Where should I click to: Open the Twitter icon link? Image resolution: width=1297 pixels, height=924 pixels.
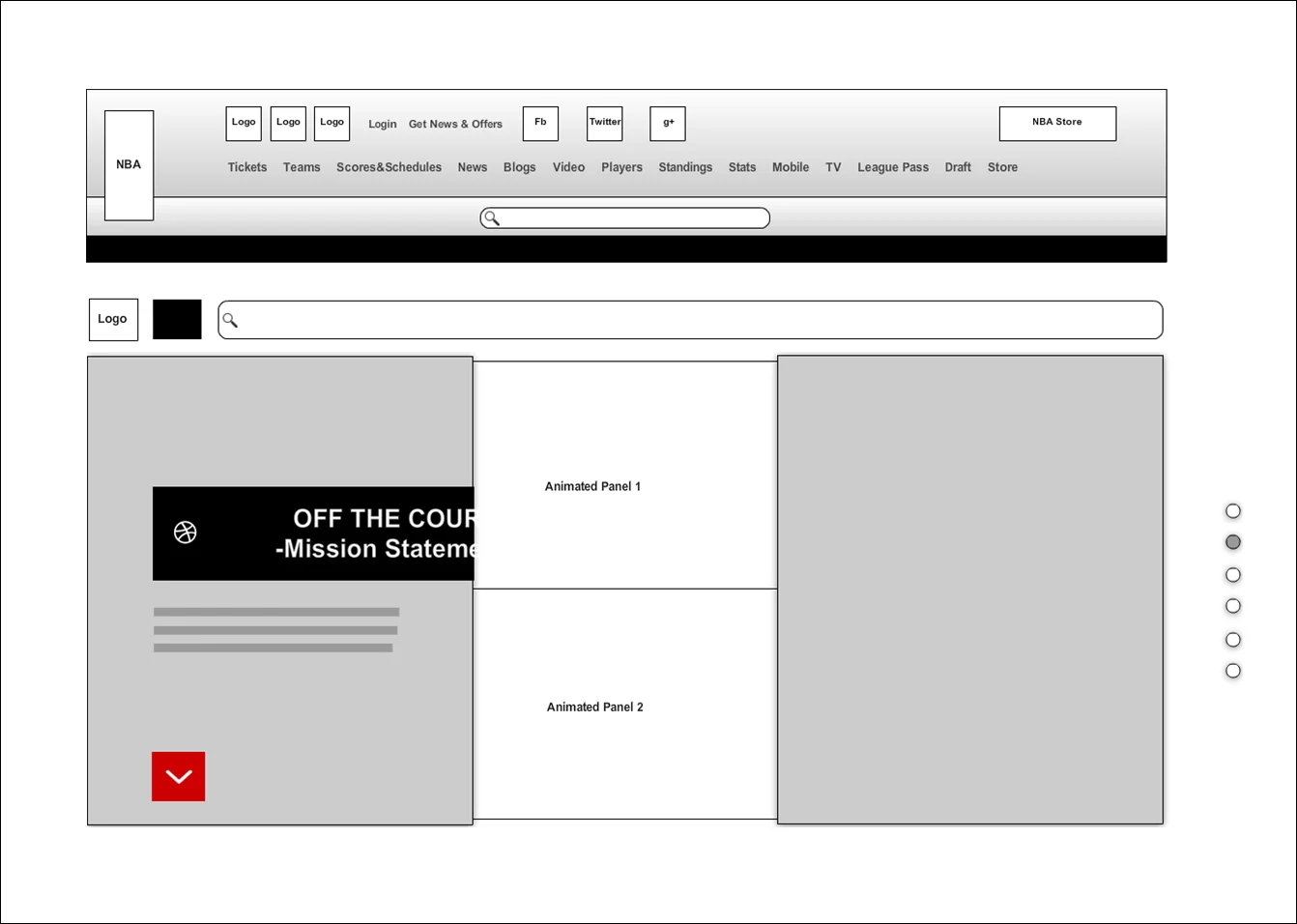(604, 123)
